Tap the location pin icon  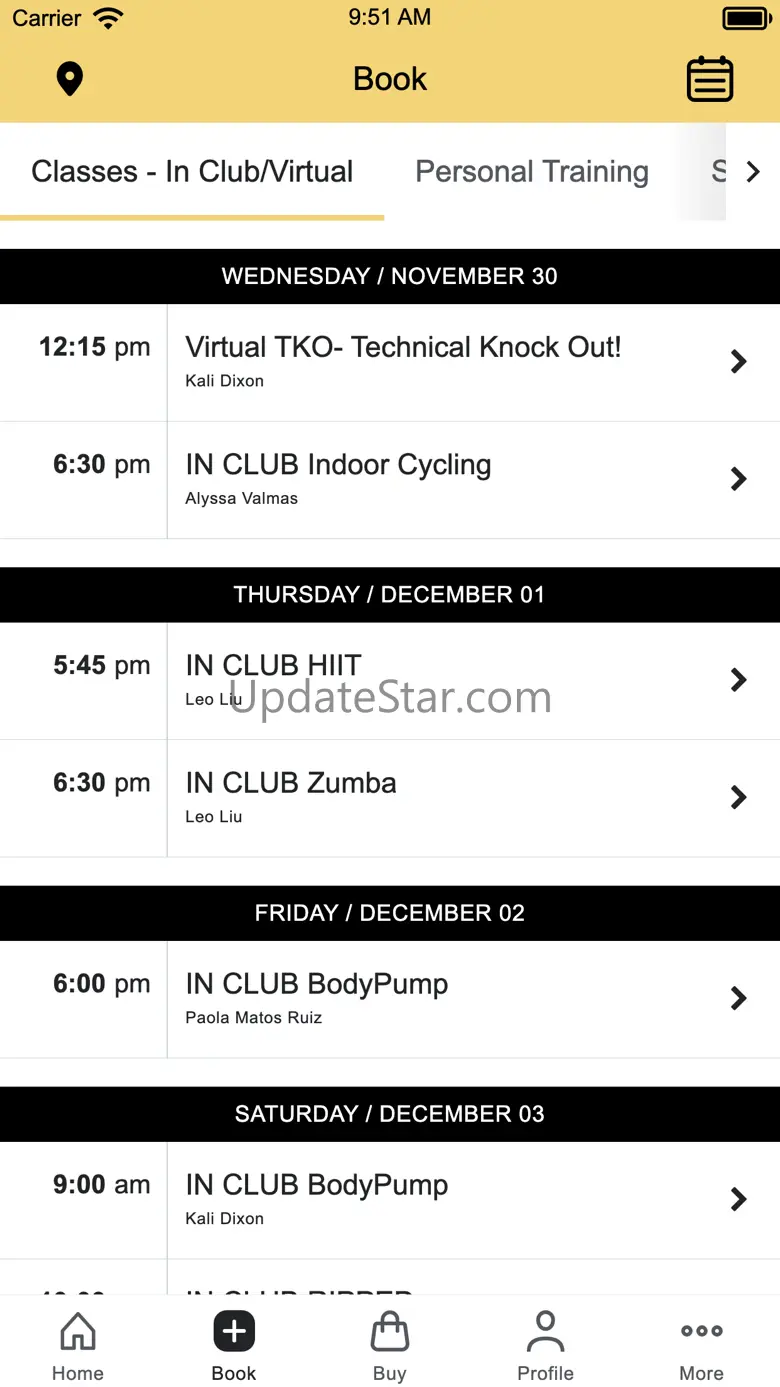69,79
